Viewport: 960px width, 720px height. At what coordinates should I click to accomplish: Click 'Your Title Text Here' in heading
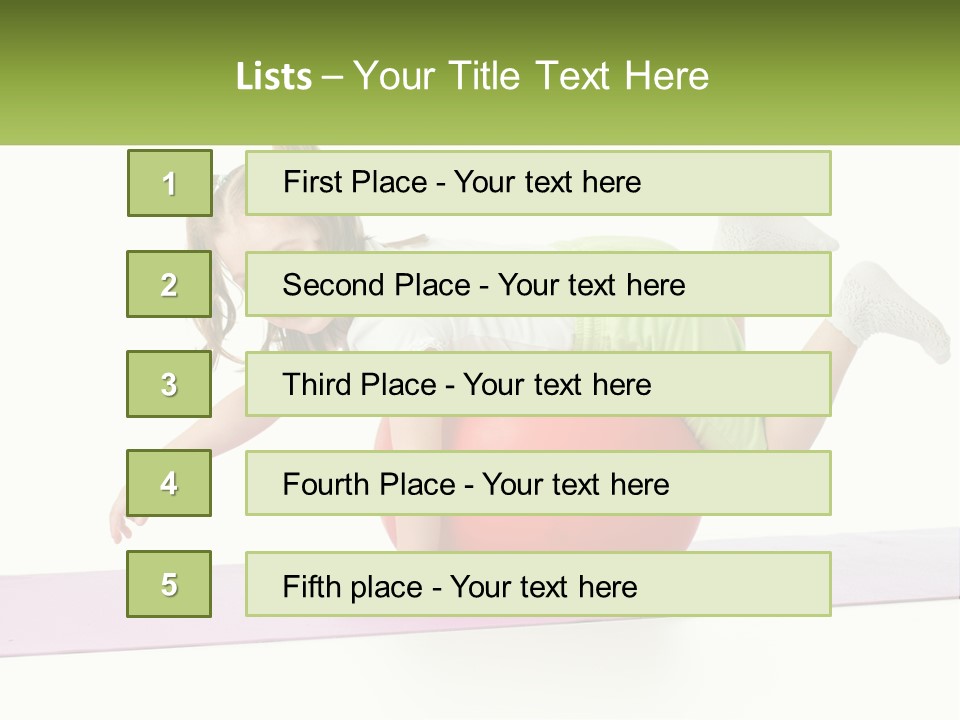coord(530,76)
